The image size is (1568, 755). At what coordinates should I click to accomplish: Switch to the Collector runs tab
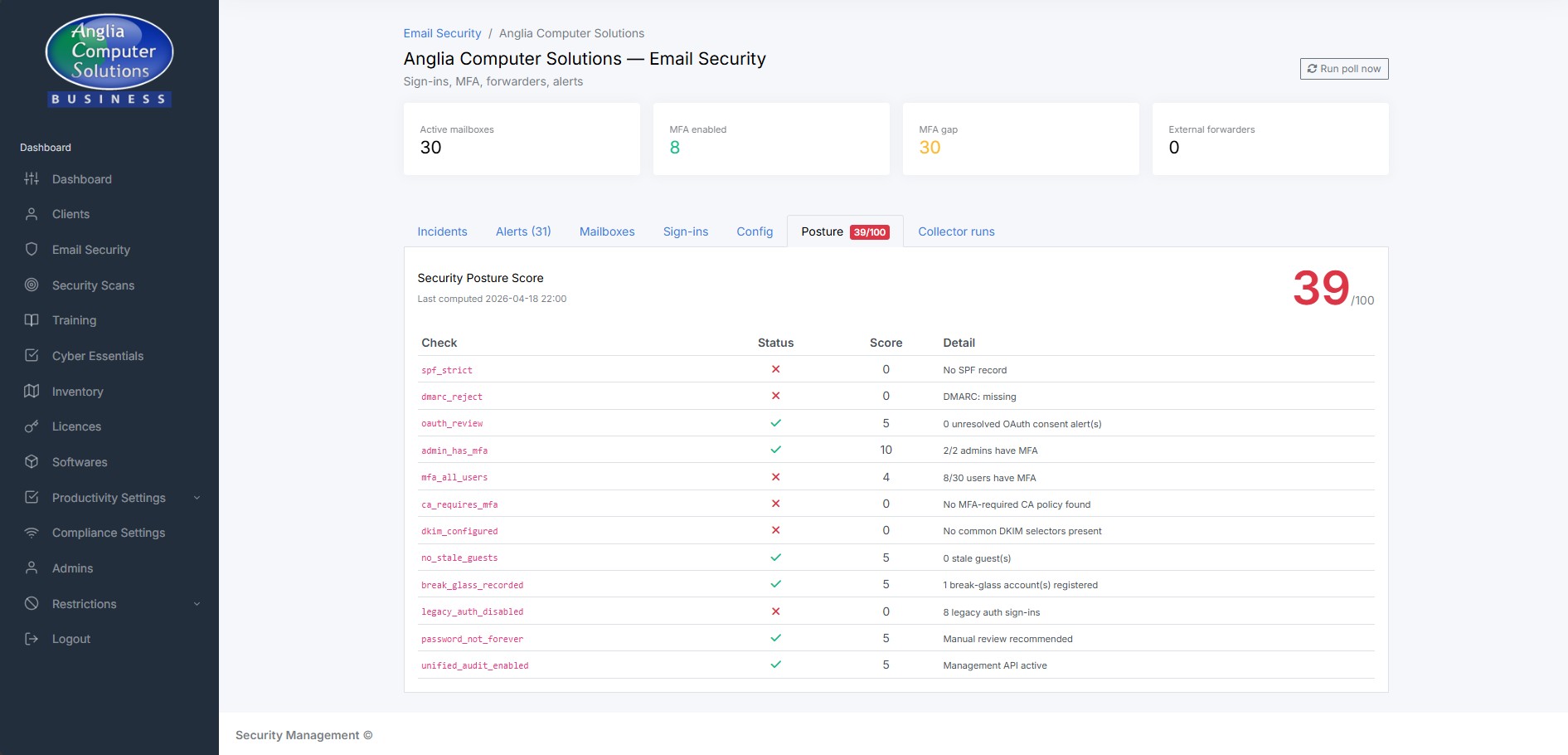point(956,231)
